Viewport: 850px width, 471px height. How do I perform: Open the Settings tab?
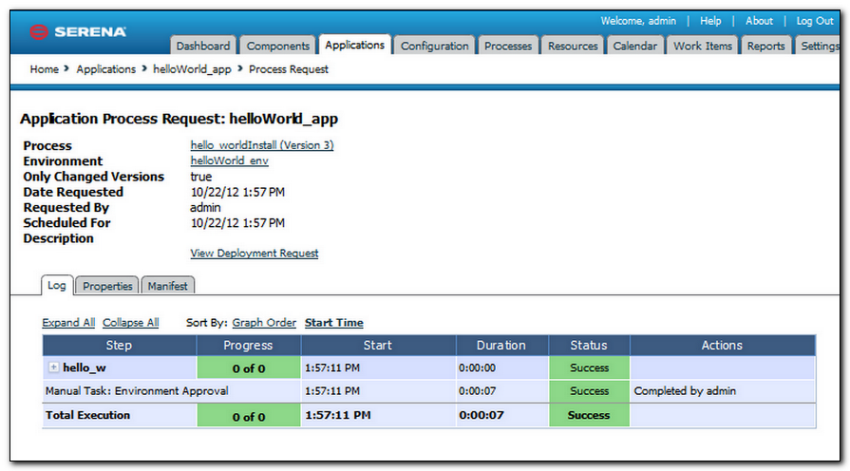819,46
